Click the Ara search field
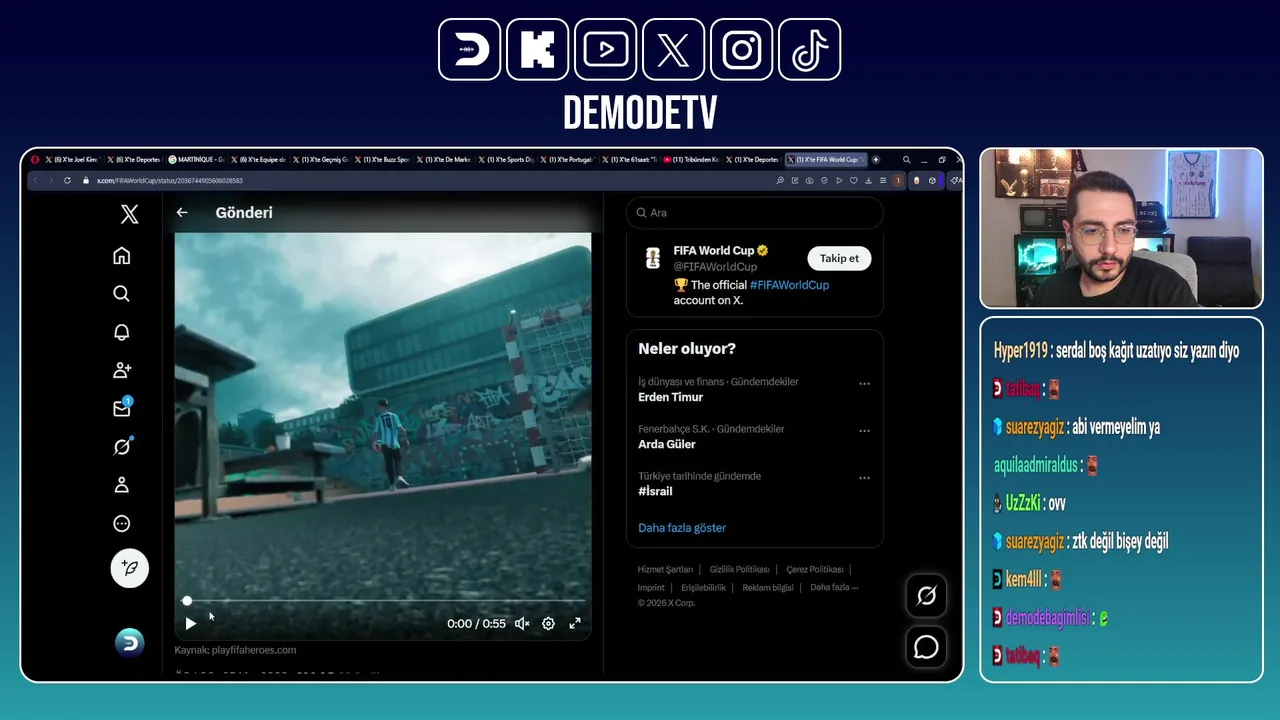The width and height of the screenshot is (1280, 720). [755, 213]
